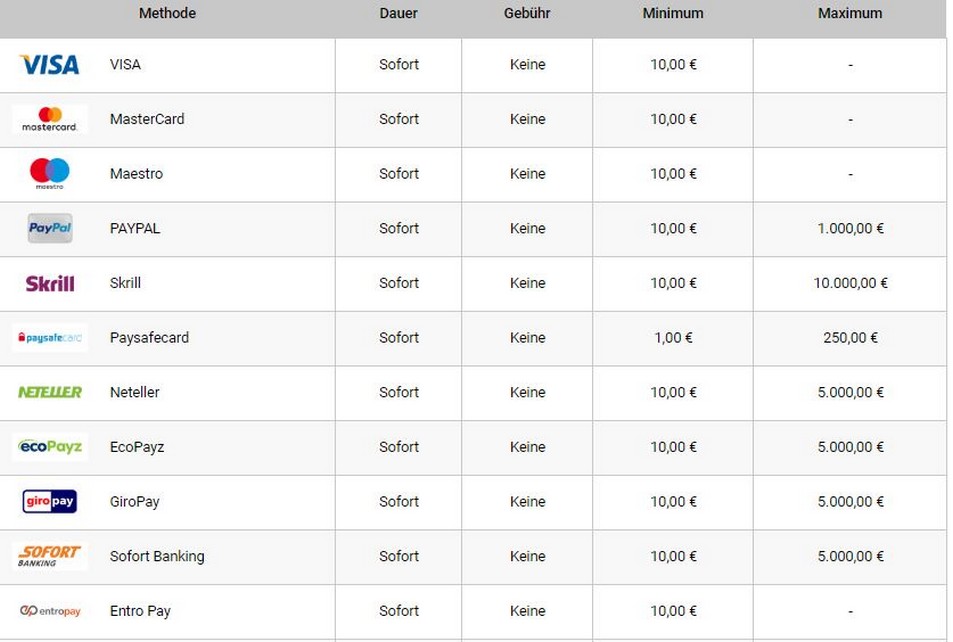953x642 pixels.
Task: Click the purple Skrill logo
Action: (x=50, y=283)
